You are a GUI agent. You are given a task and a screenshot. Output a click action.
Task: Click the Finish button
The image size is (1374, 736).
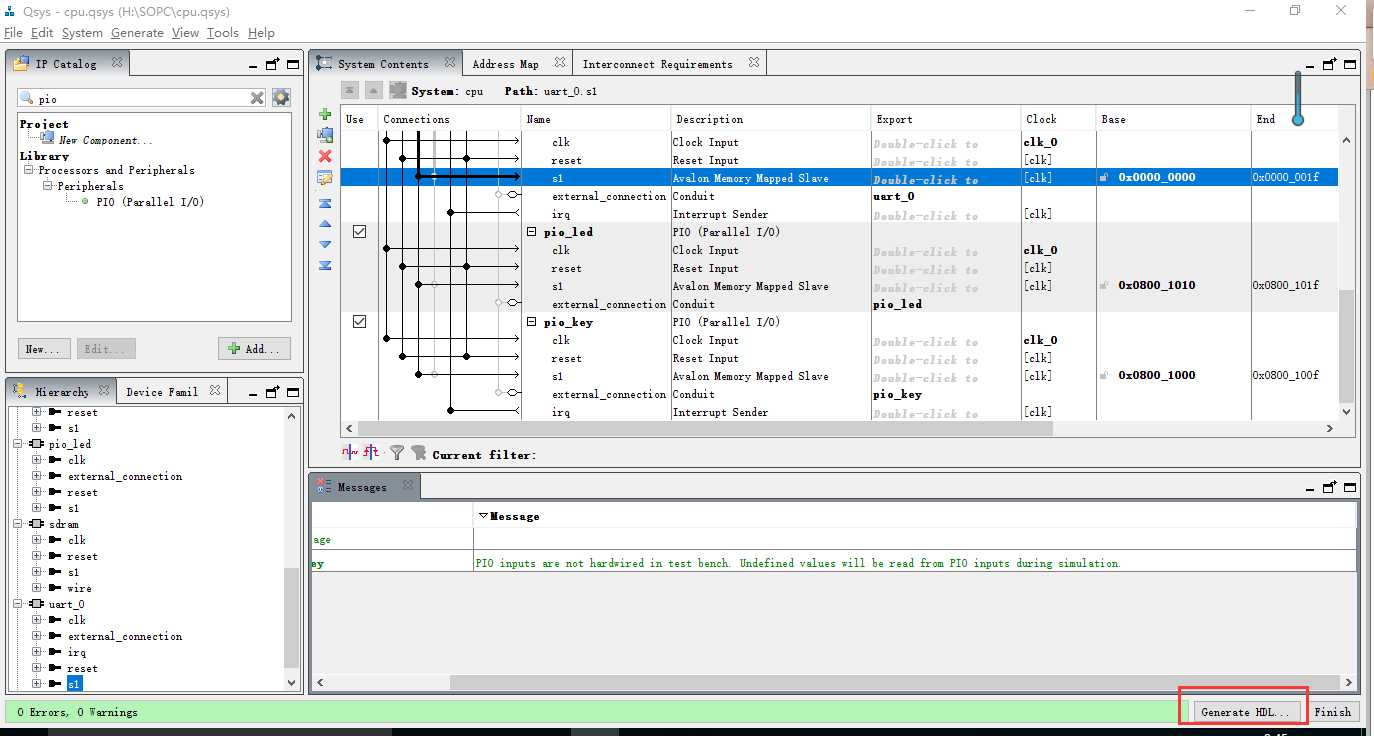coord(1332,712)
